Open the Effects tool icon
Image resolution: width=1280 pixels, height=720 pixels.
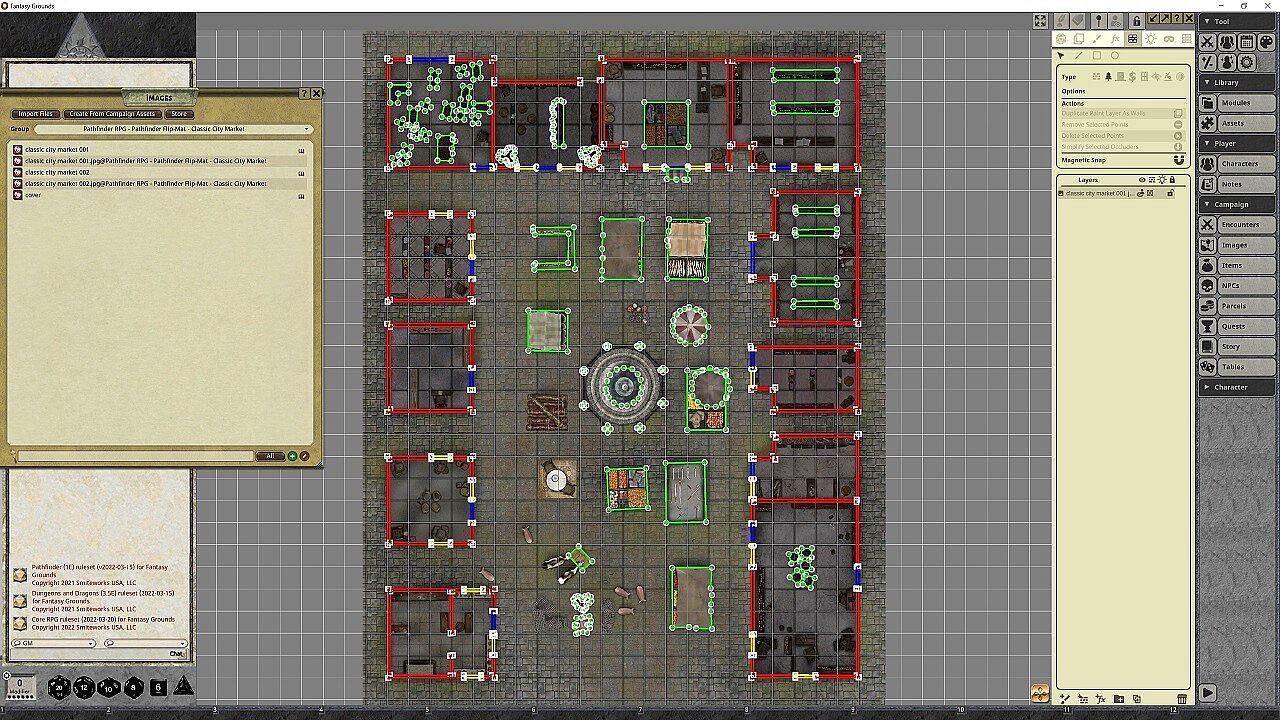click(x=1227, y=62)
